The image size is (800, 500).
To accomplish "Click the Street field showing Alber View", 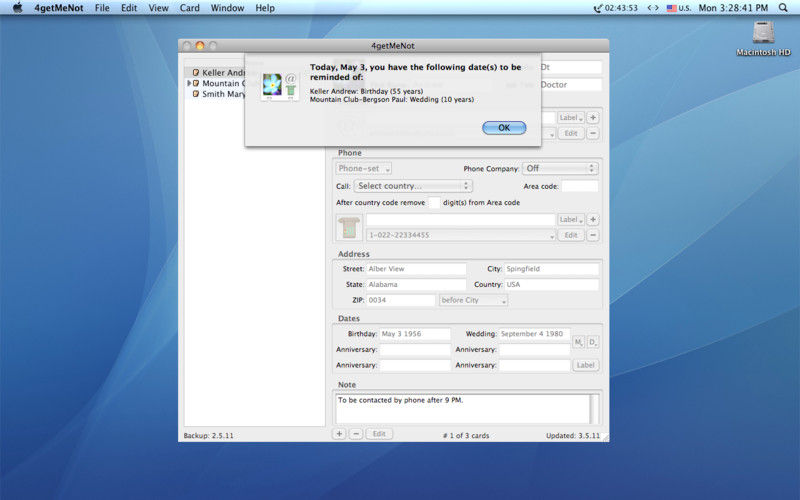I will [x=416, y=269].
